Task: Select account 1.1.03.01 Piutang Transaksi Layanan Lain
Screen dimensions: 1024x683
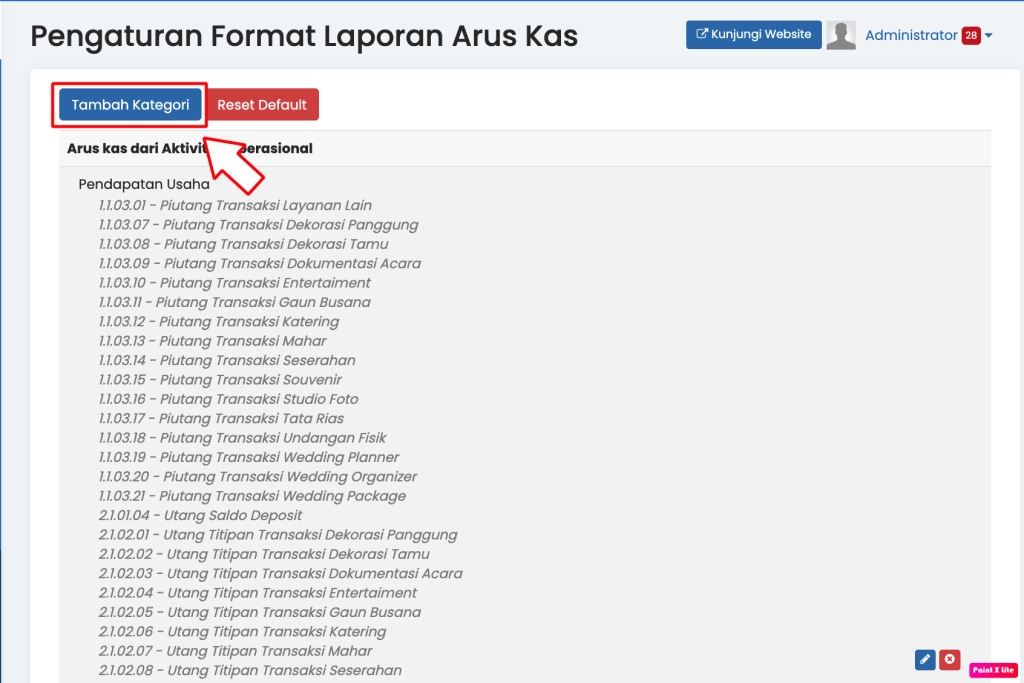Action: (x=235, y=205)
